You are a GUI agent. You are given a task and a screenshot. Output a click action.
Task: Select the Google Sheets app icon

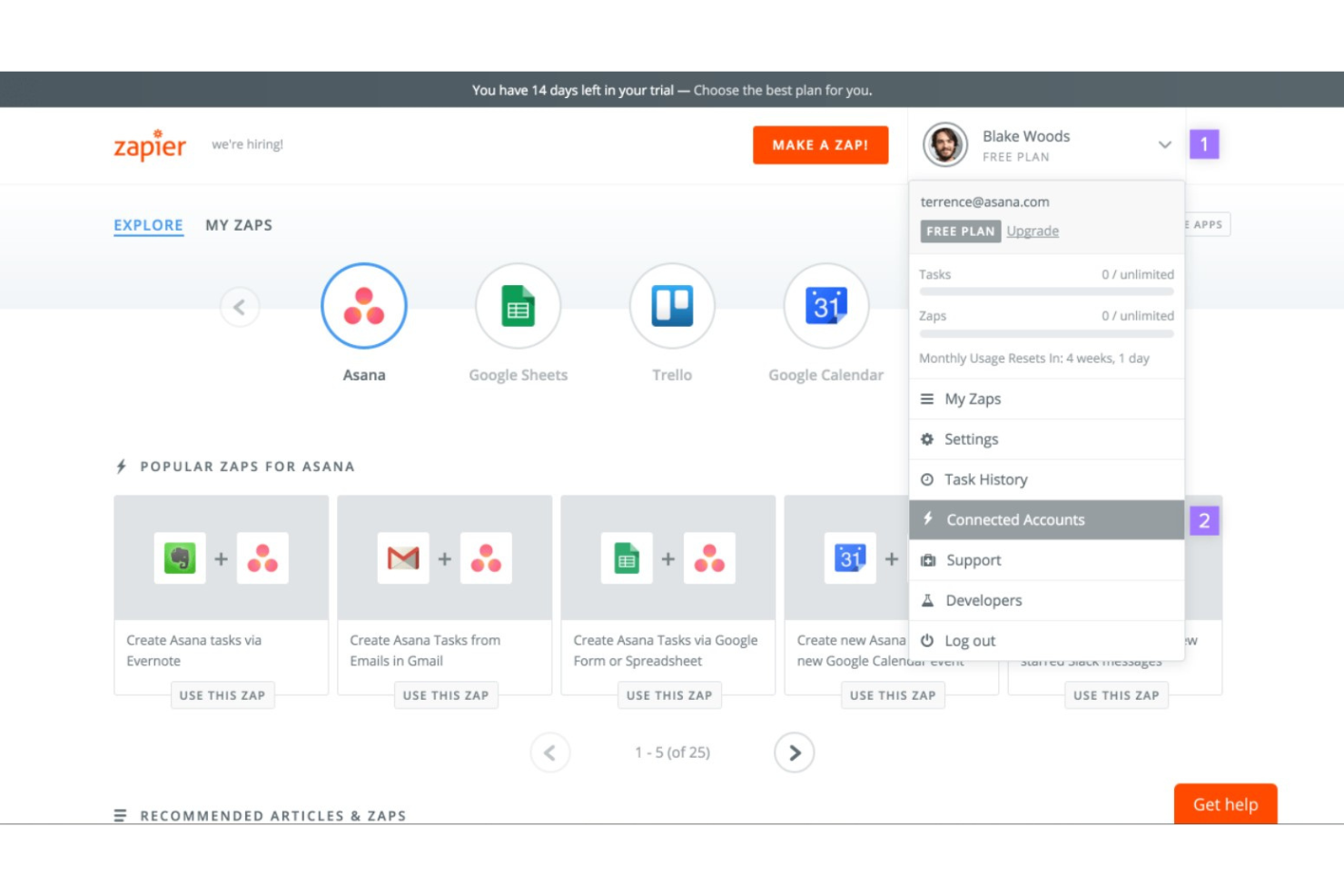[518, 306]
